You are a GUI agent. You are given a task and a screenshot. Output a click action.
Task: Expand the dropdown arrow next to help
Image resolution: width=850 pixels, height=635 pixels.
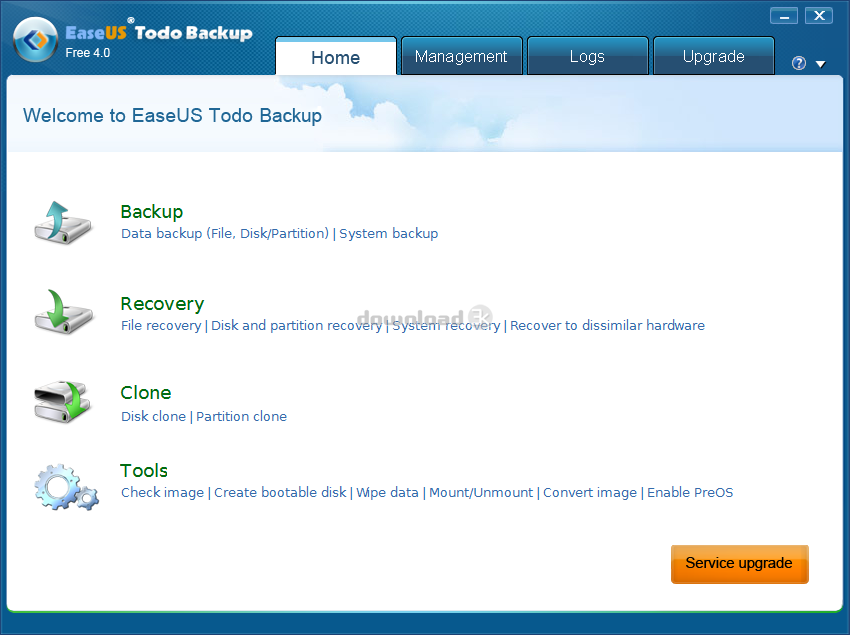coord(821,64)
